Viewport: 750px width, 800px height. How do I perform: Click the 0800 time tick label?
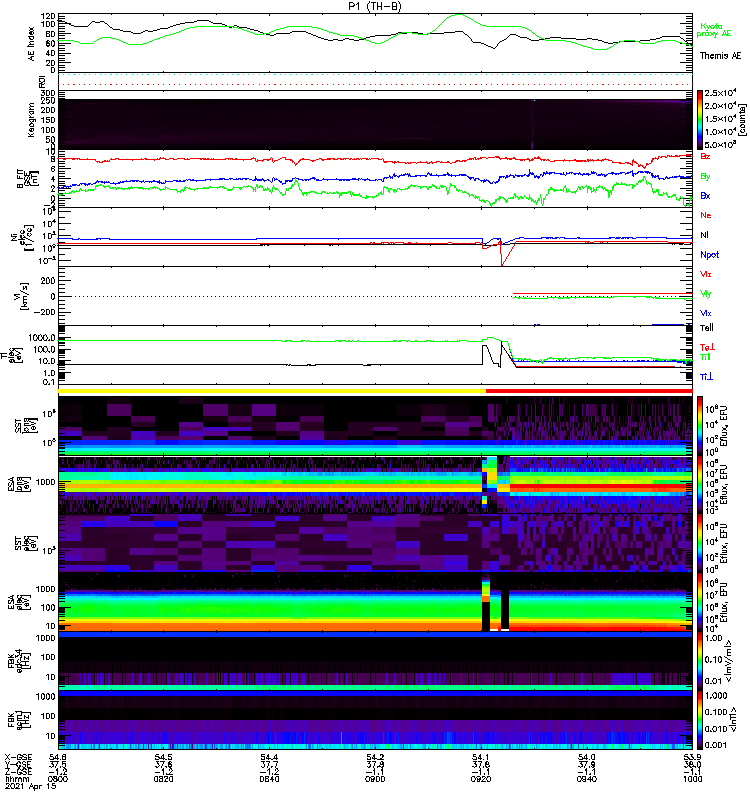coord(58,779)
